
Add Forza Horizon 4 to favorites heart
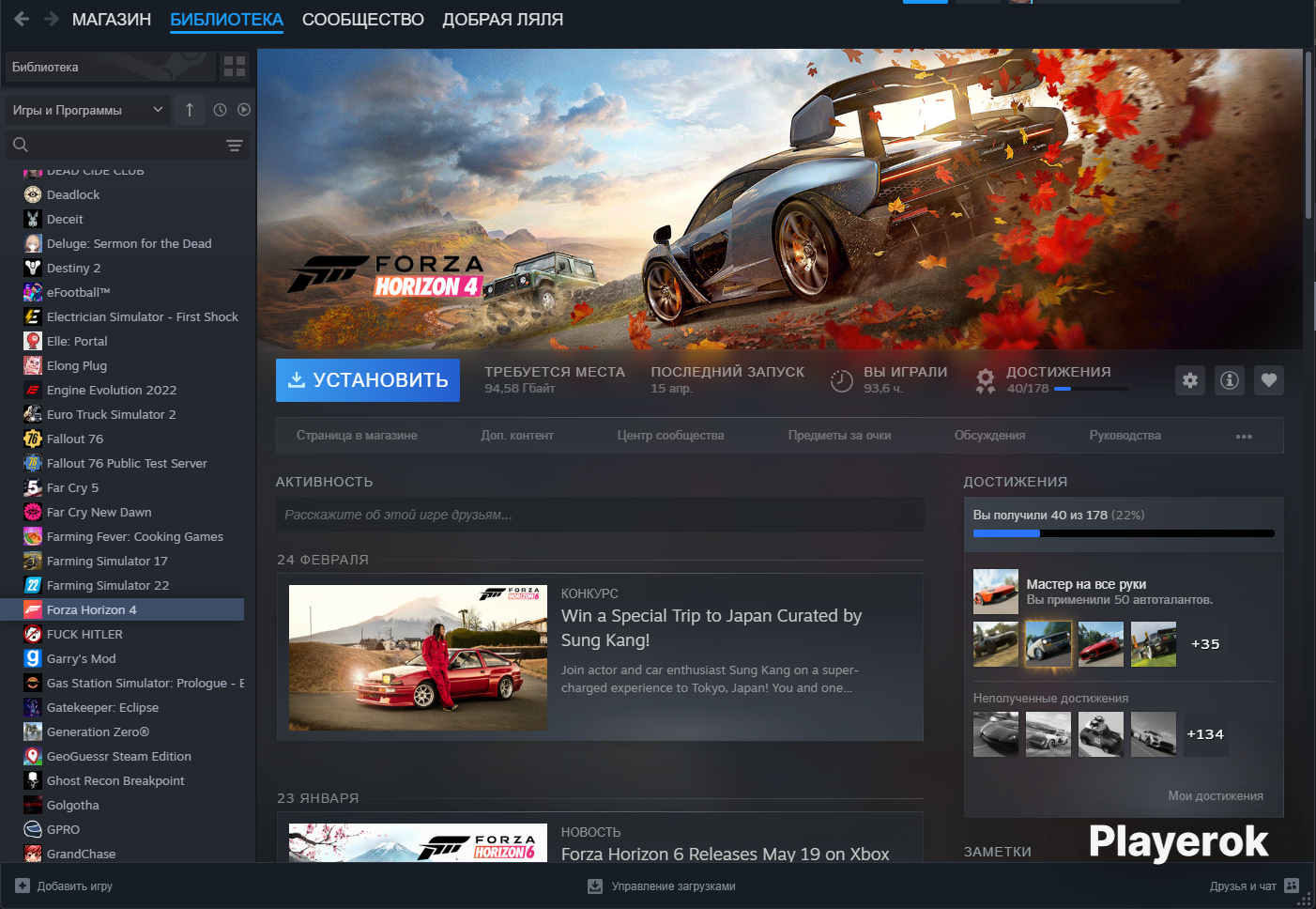coord(1269,380)
